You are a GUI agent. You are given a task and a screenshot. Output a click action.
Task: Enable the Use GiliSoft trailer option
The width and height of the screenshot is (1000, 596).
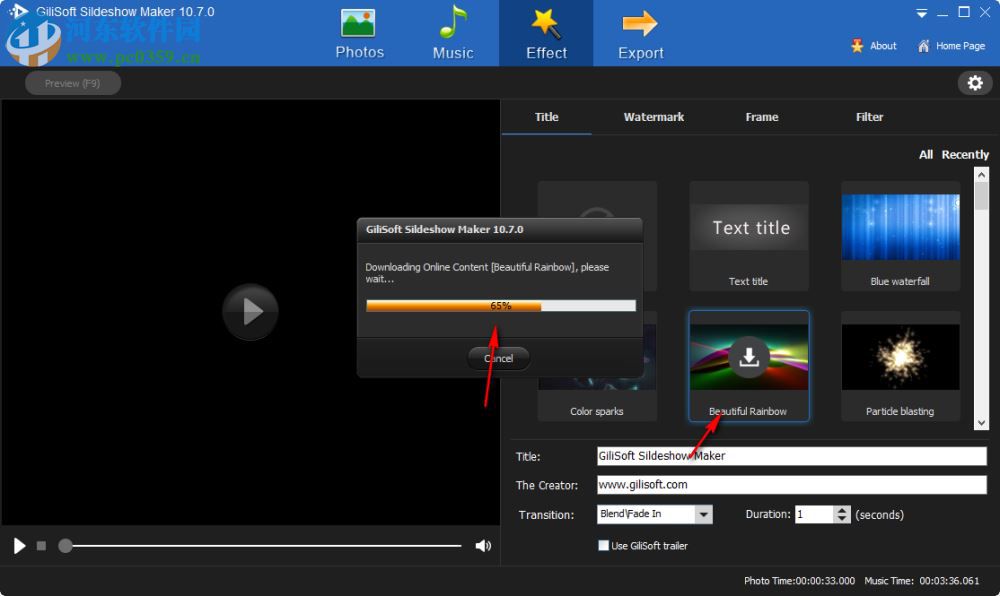click(604, 545)
